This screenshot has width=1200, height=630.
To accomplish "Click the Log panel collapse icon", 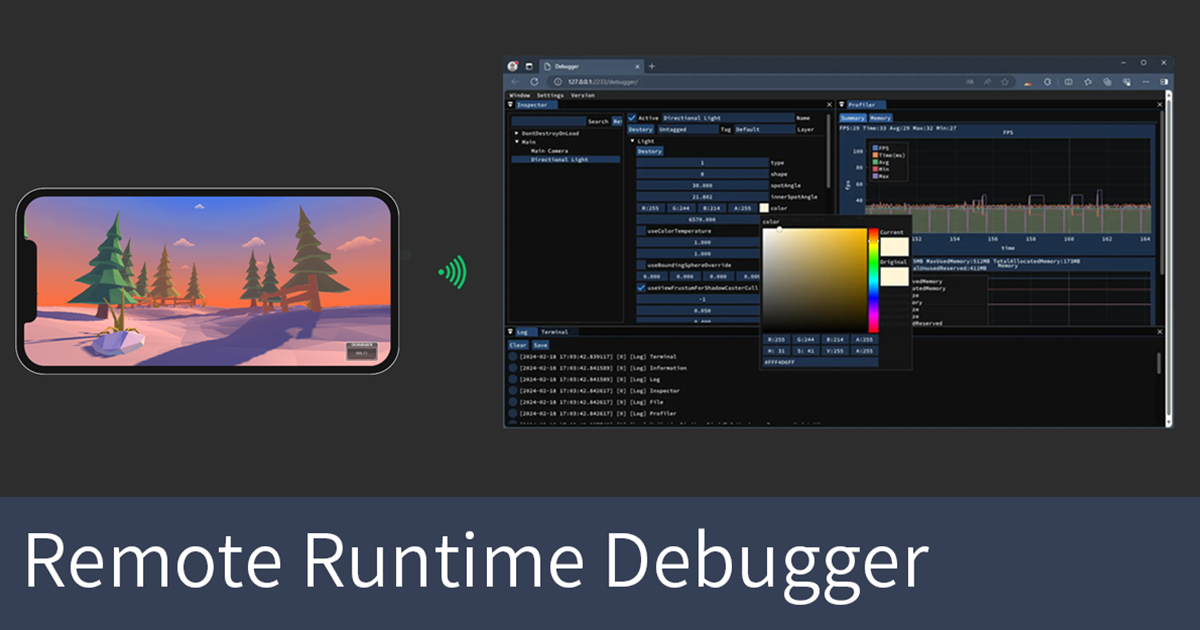I will coord(509,331).
